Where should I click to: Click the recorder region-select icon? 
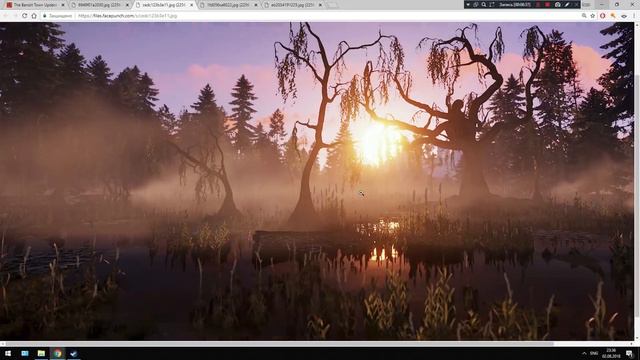tap(492, 4)
